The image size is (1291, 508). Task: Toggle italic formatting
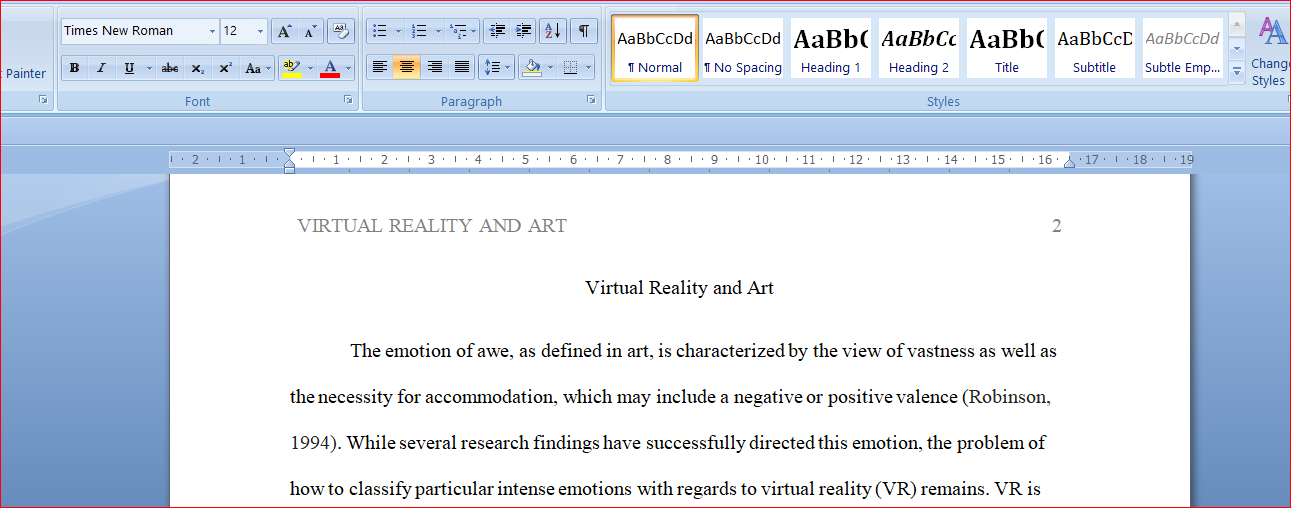tap(101, 68)
